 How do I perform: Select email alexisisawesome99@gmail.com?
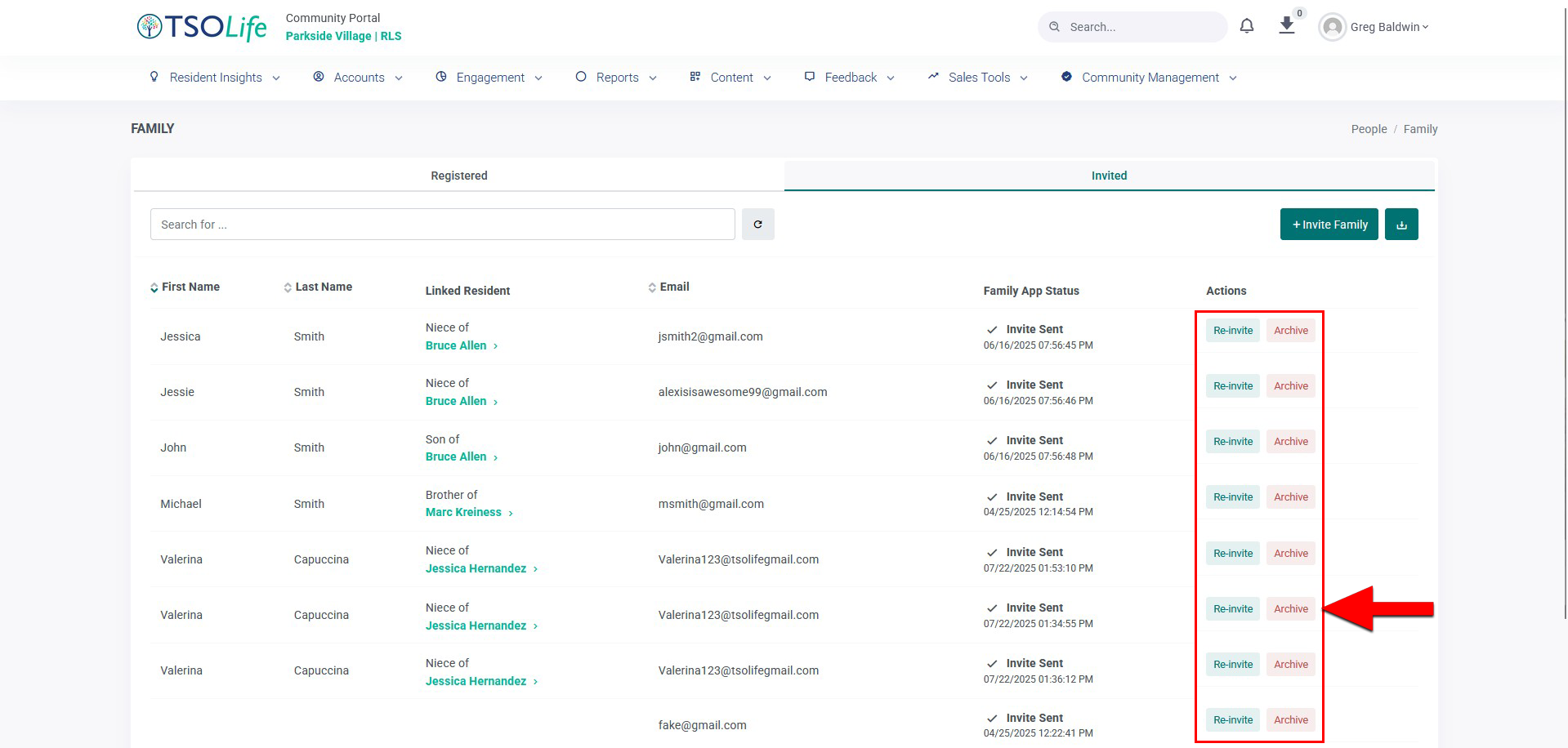point(743,392)
